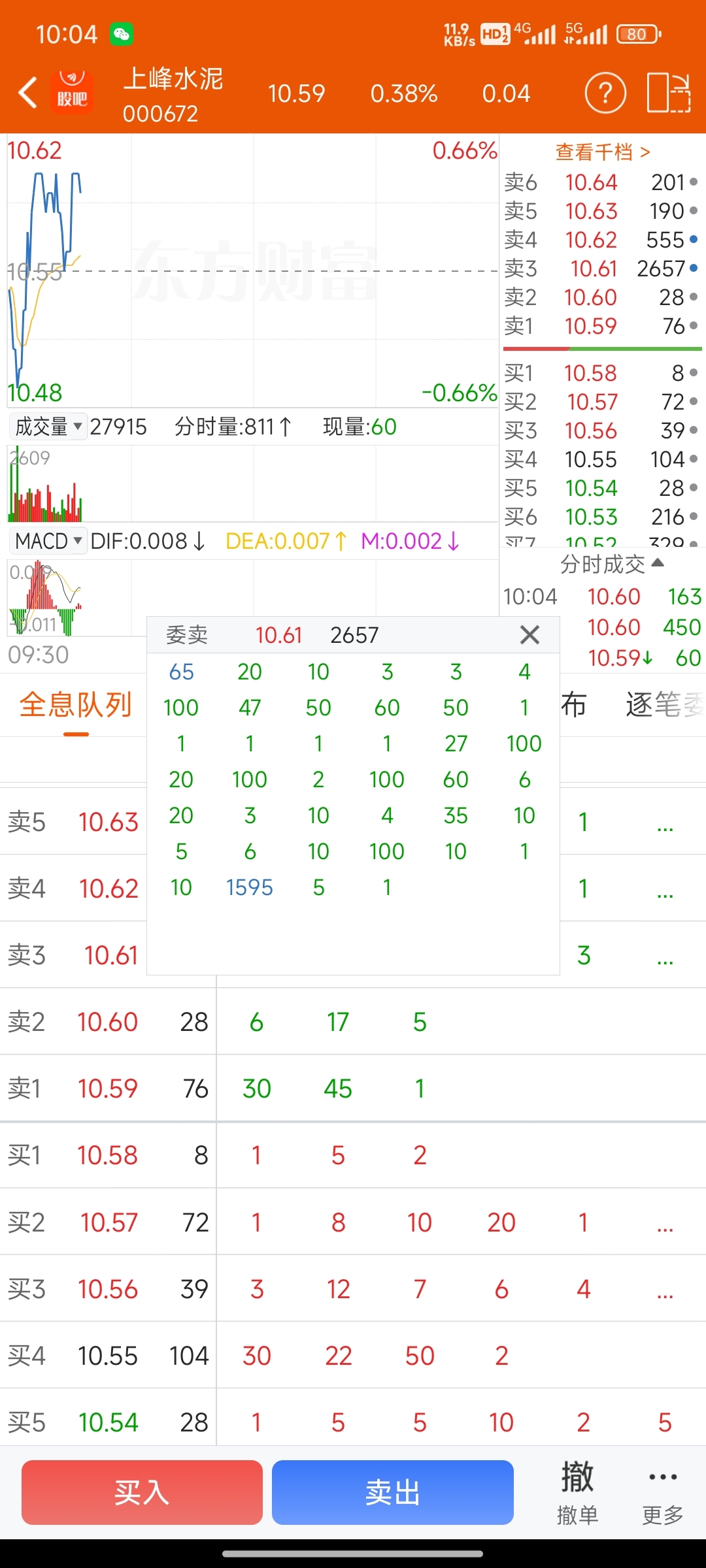Tap the 撤单 cancel order button
This screenshot has width=706, height=1568.
[577, 1492]
